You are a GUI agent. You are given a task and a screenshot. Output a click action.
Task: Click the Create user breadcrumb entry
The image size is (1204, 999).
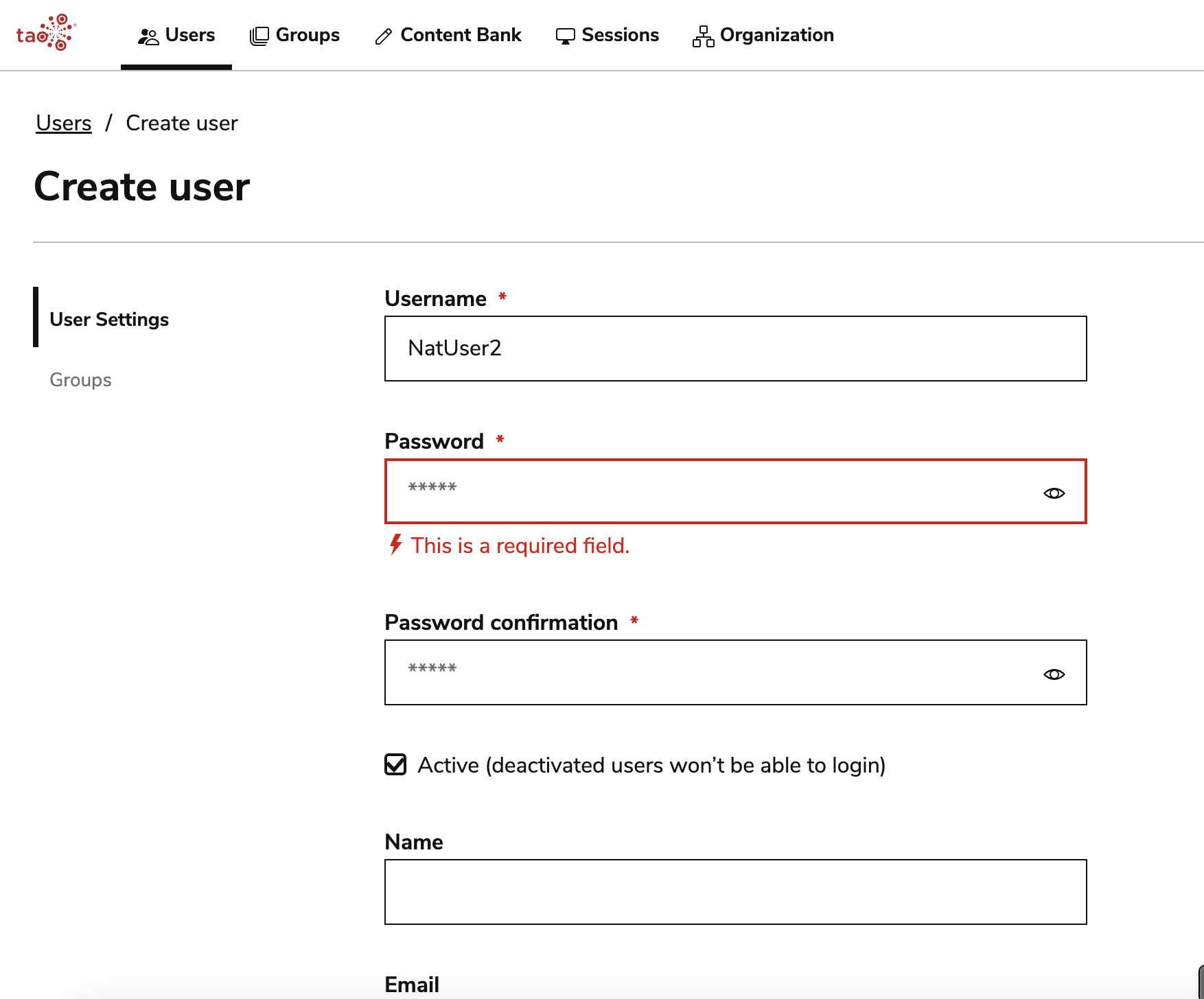click(x=181, y=123)
